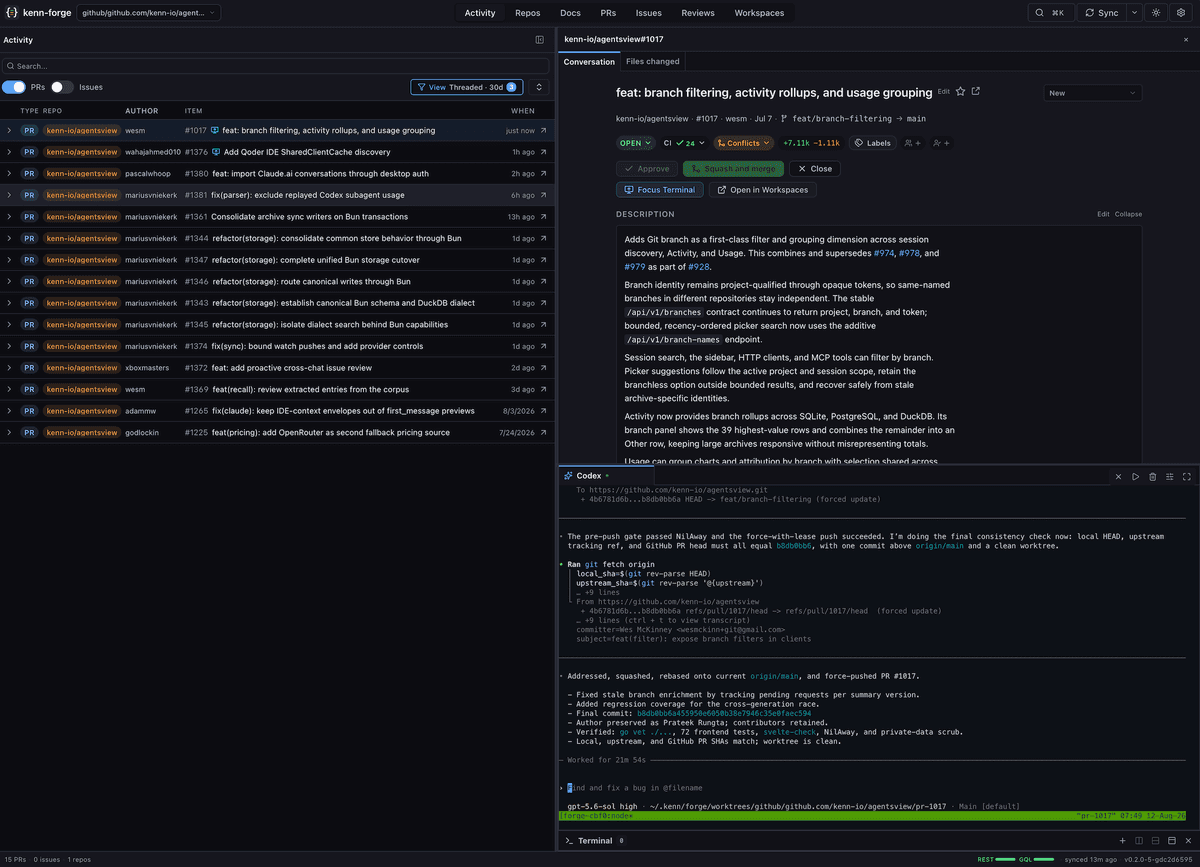Add new terminal with plus icon

pos(1123,841)
